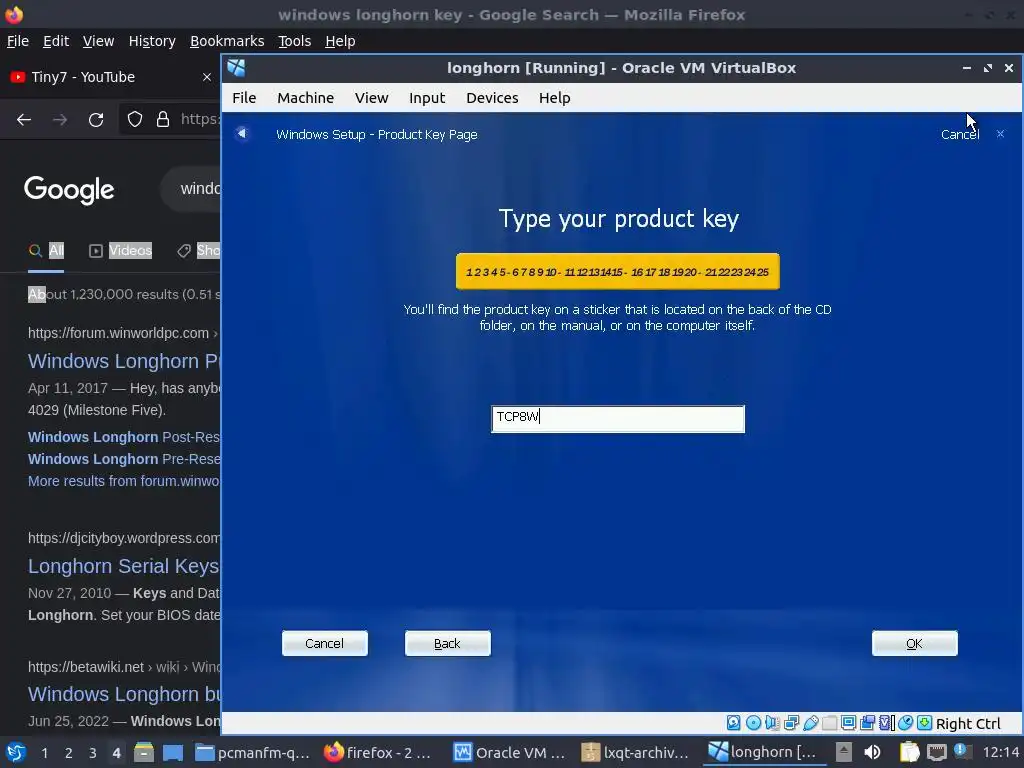This screenshot has width=1024, height=768.
Task: Click Back button in Windows Setup
Action: tap(447, 643)
